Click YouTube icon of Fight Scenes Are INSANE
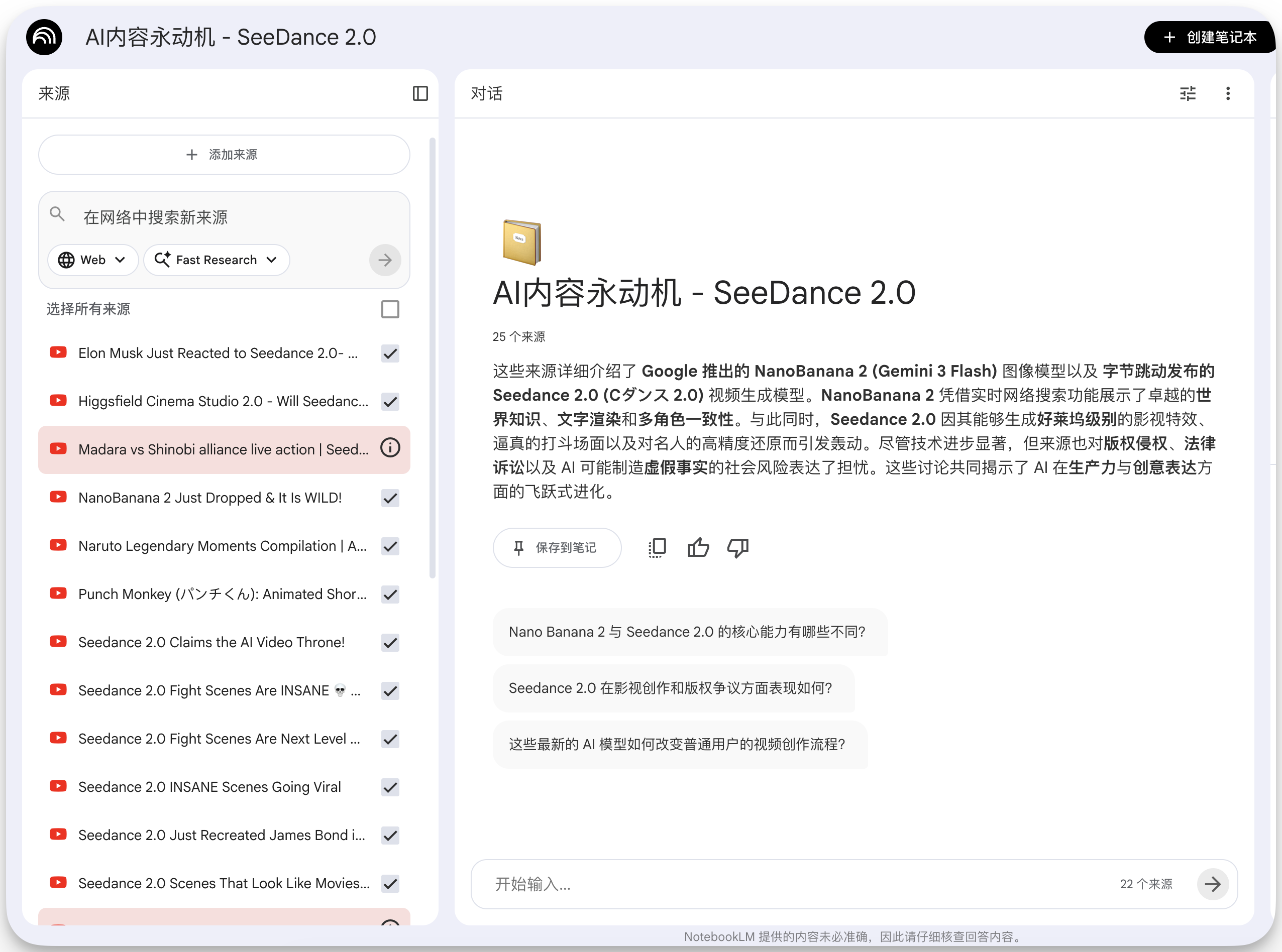Image resolution: width=1282 pixels, height=952 pixels. click(58, 690)
